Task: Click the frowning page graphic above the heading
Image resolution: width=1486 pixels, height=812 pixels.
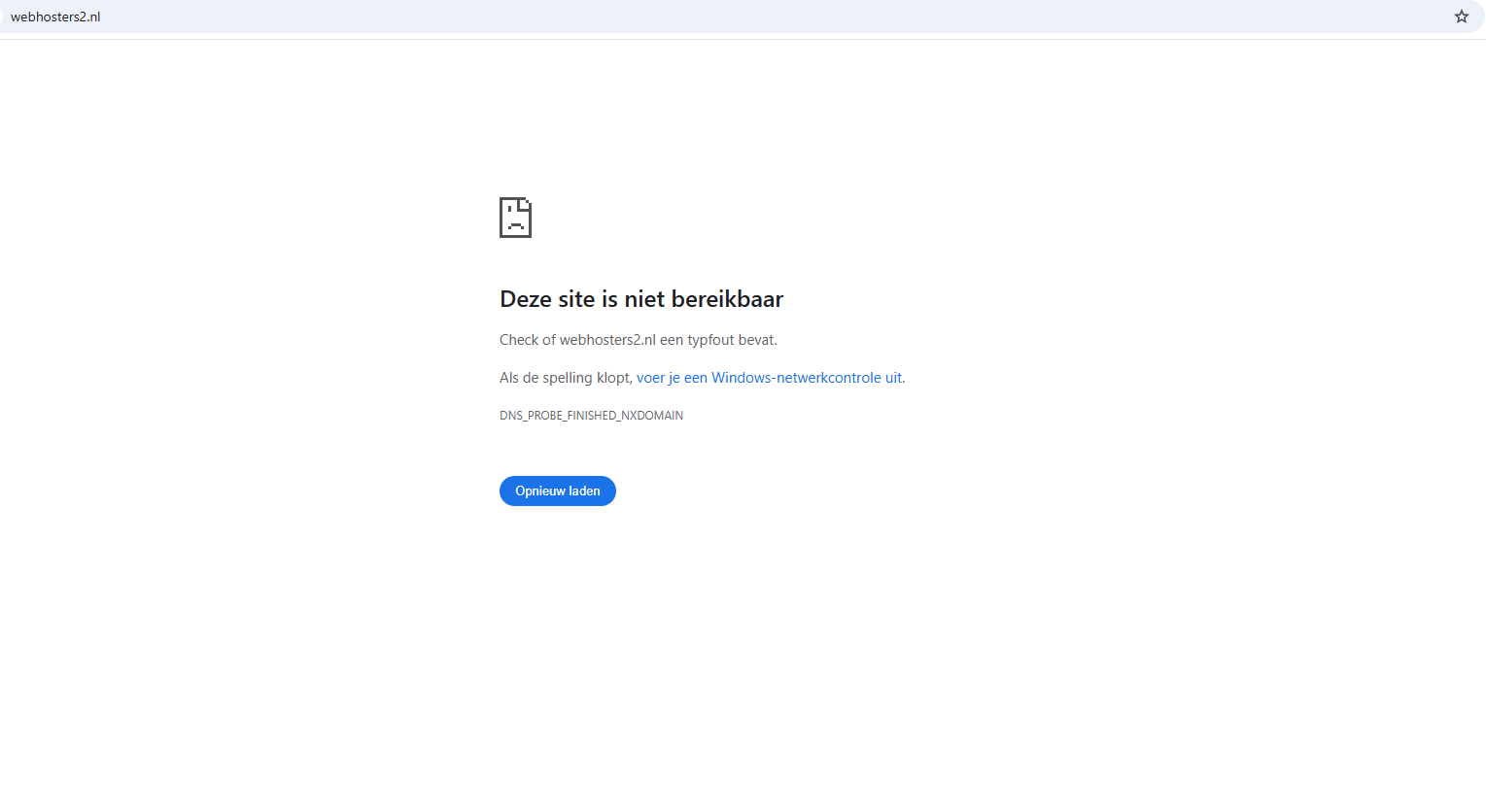Action: (515, 217)
